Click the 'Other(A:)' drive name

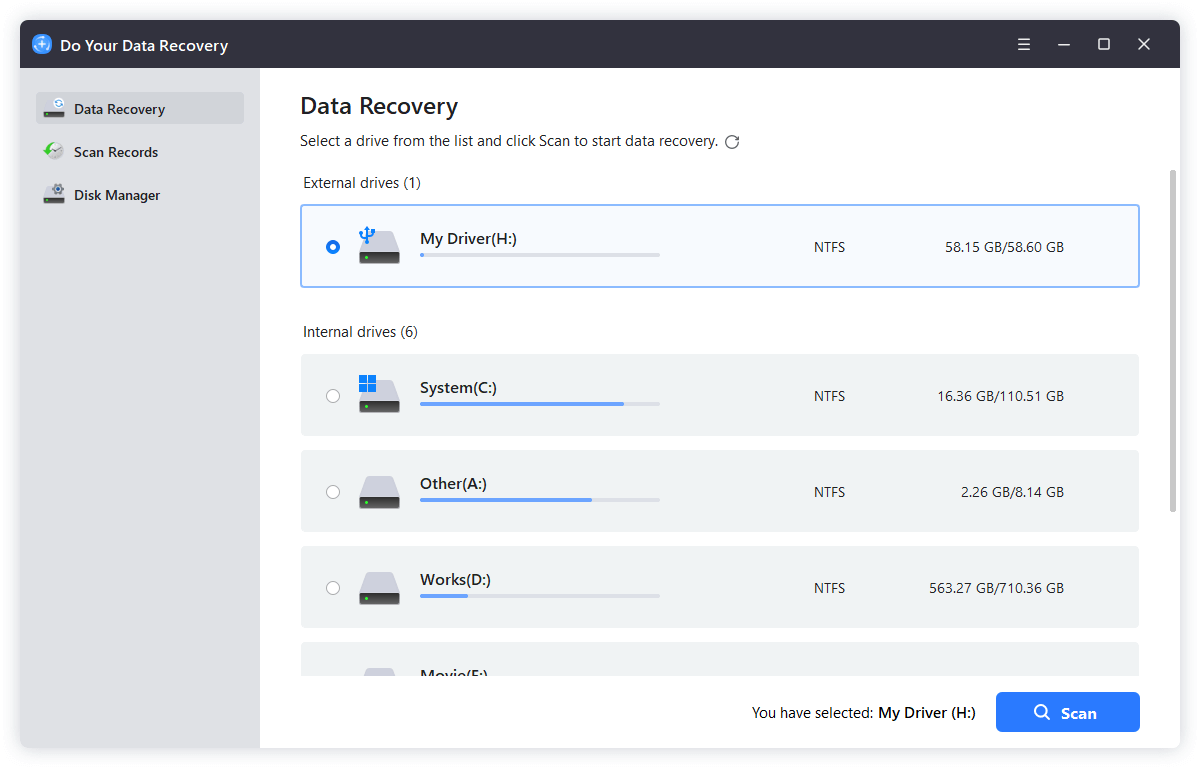pyautogui.click(x=453, y=483)
